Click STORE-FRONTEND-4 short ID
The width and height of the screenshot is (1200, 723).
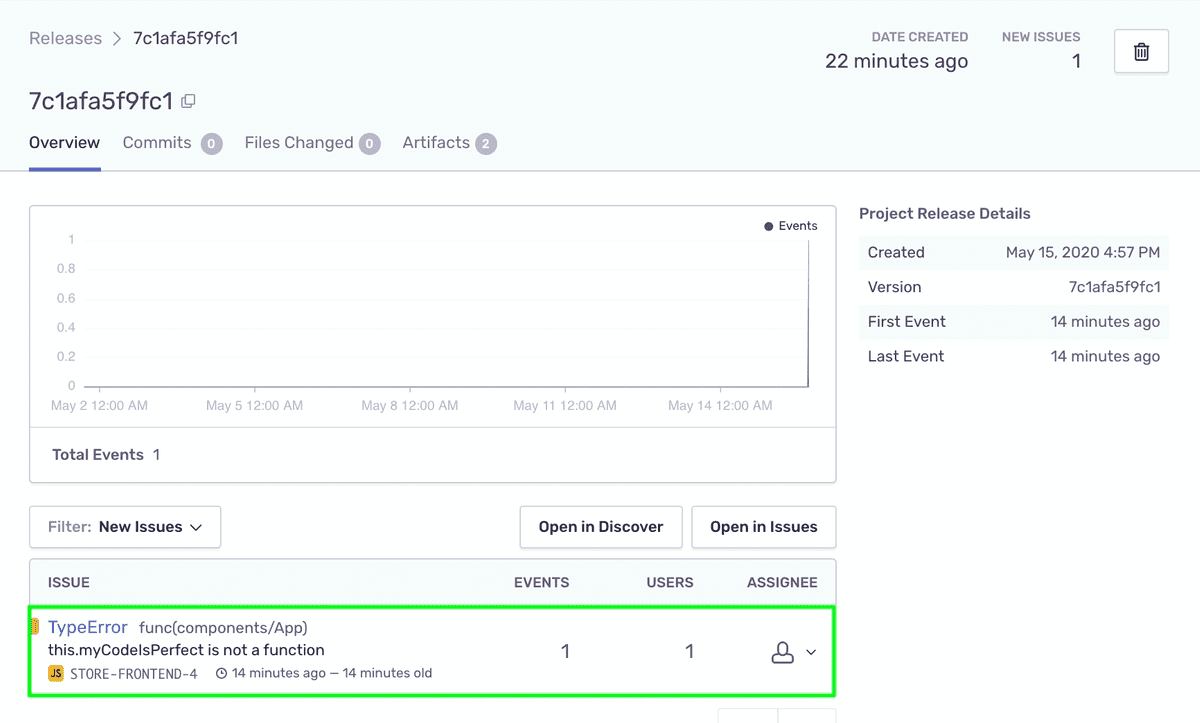pyautogui.click(x=134, y=674)
